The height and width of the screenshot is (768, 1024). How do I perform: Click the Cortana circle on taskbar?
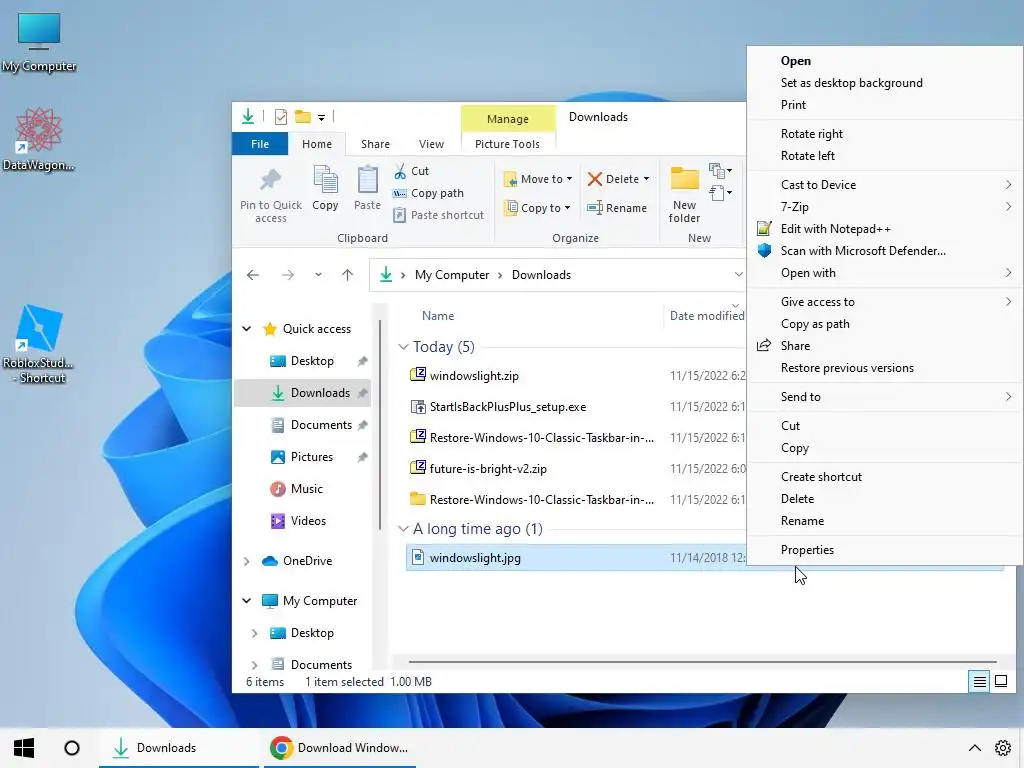(72, 748)
